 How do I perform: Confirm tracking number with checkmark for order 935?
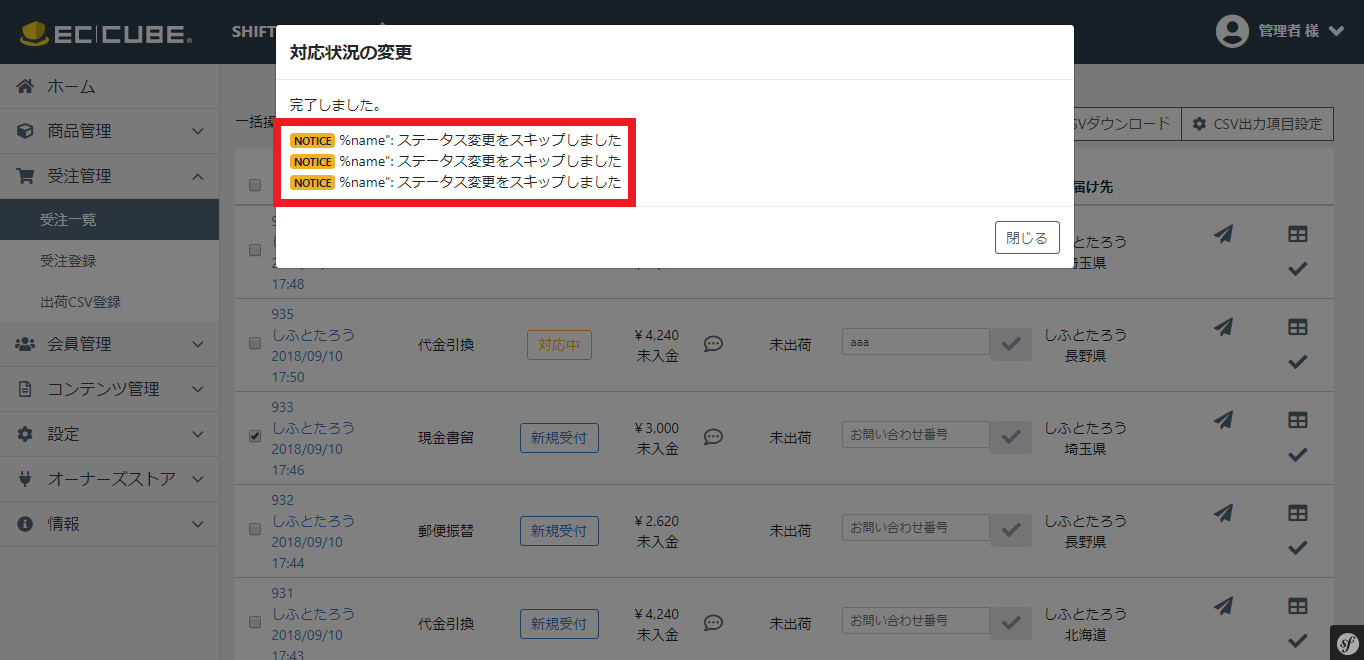[x=1011, y=344]
